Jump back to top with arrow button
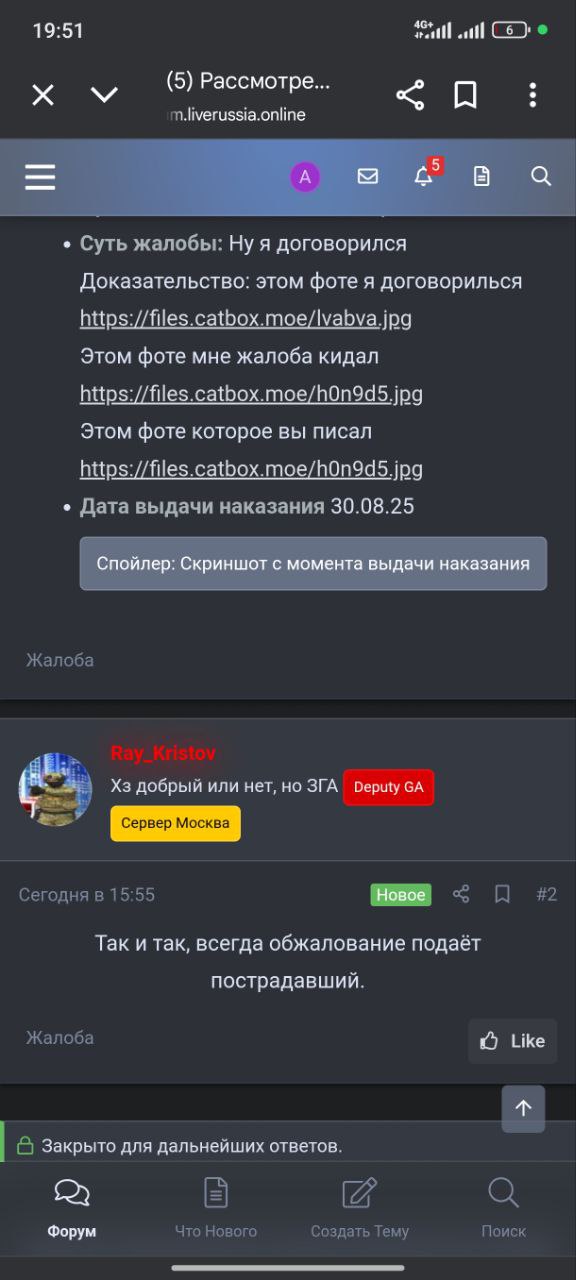576x1280 pixels. (523, 1108)
